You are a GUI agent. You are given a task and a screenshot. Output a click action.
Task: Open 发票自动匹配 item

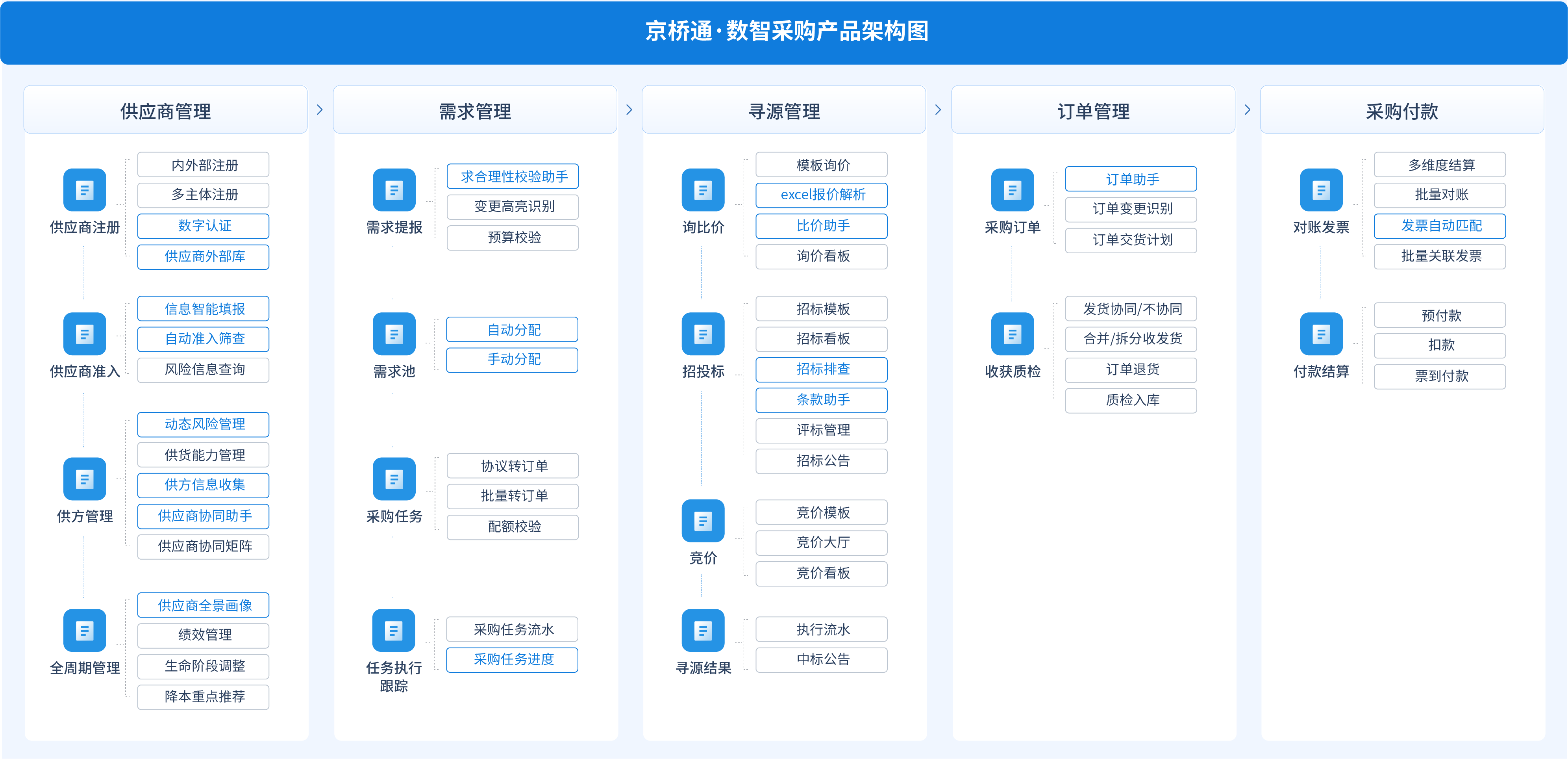pos(1440,226)
